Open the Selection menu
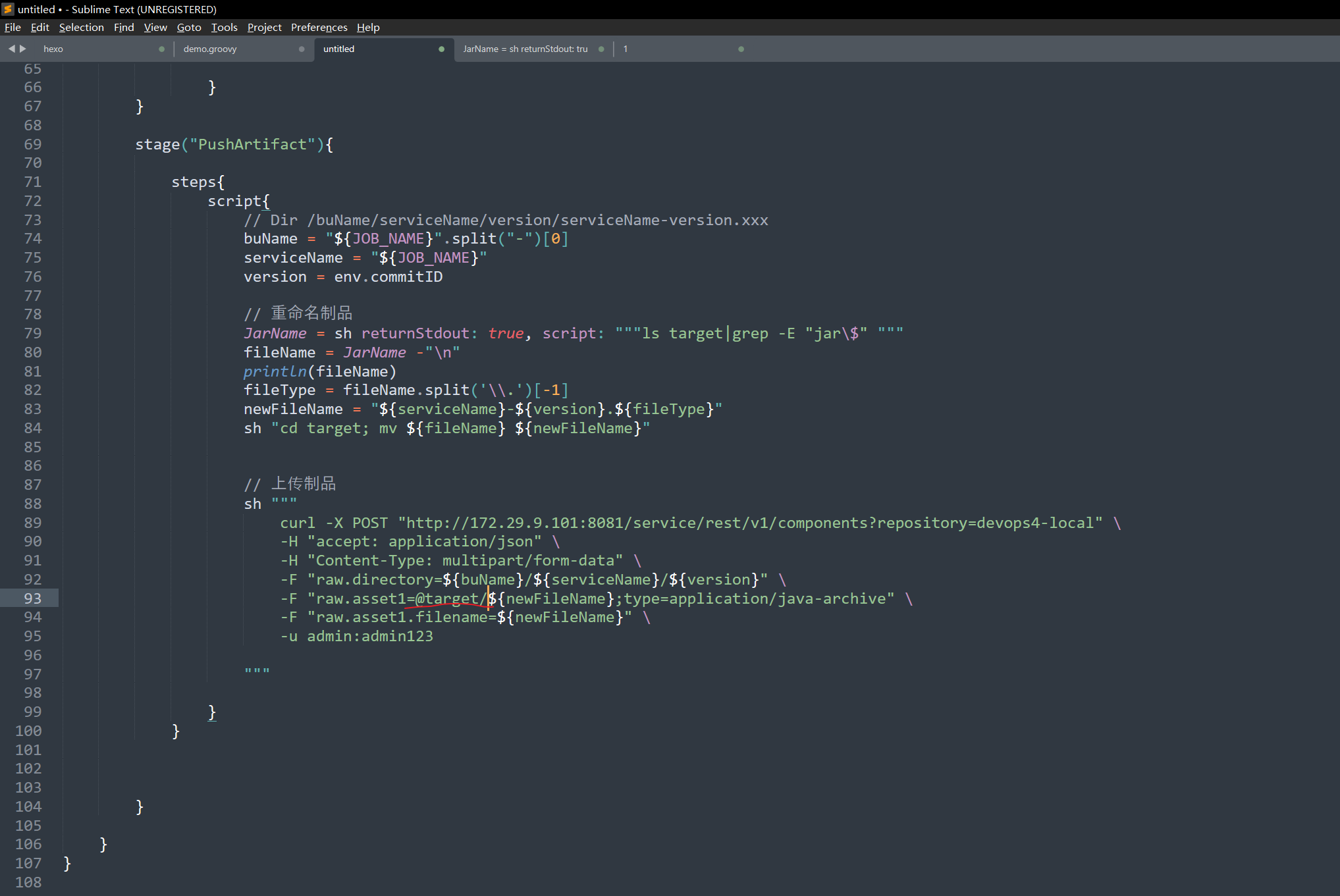 tap(82, 27)
